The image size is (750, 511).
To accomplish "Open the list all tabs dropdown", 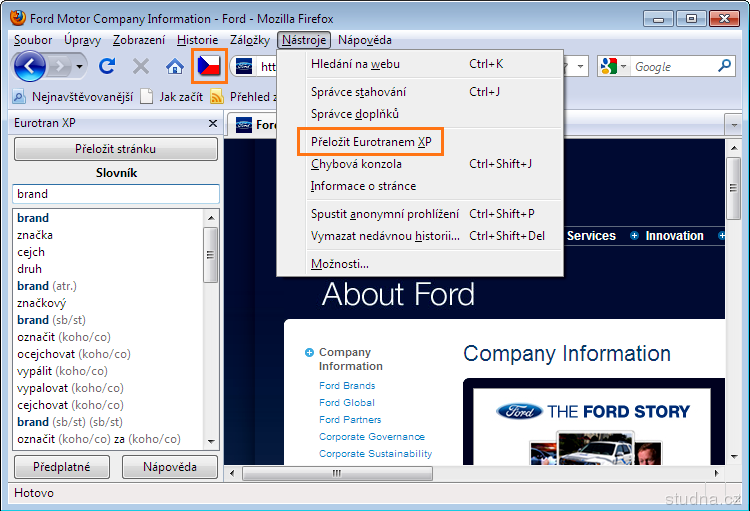I will click(x=734, y=125).
